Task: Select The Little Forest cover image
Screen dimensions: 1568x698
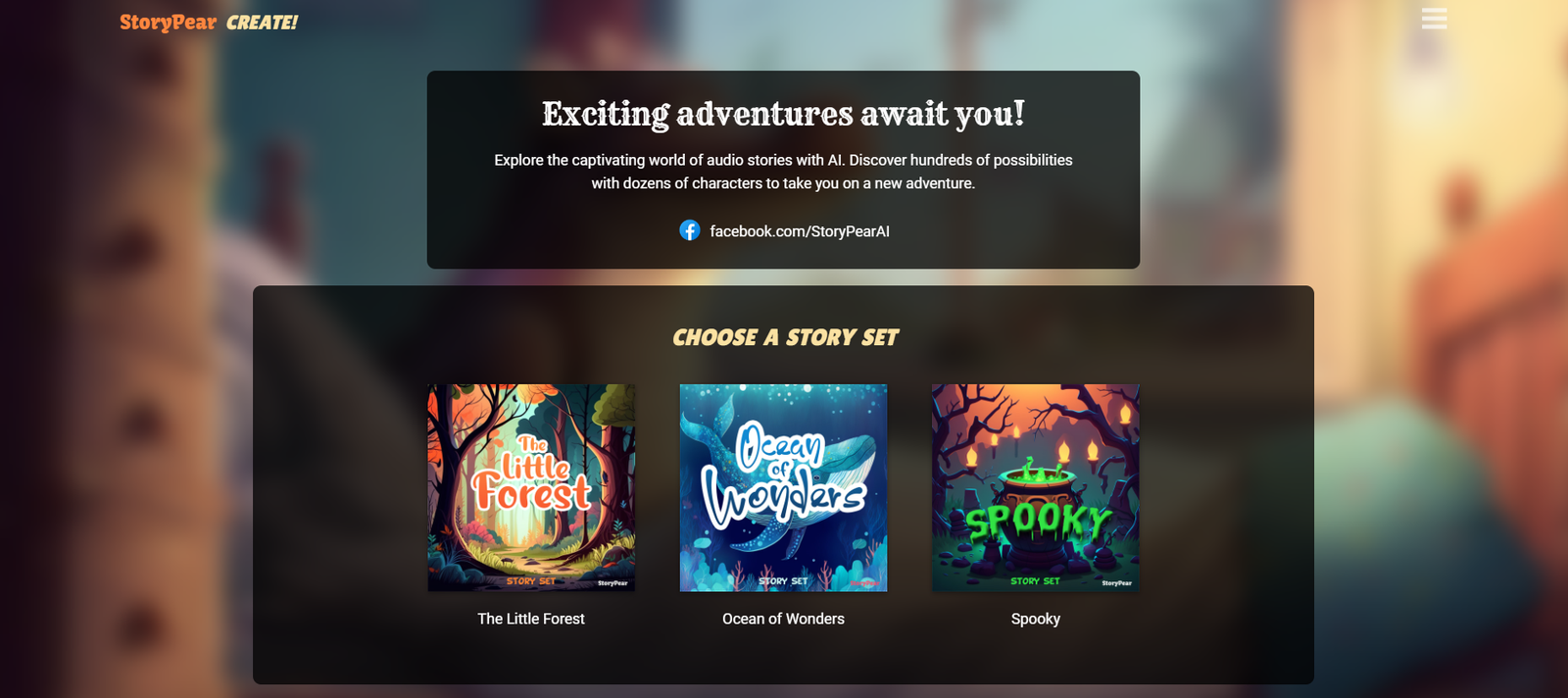Action: coord(531,487)
